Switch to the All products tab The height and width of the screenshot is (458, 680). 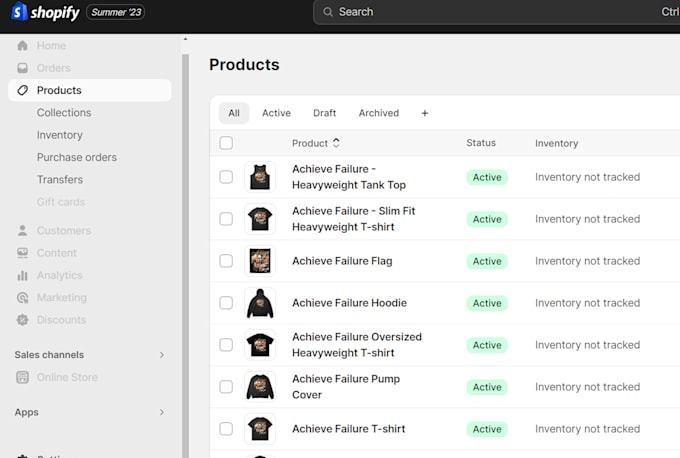[x=234, y=113]
